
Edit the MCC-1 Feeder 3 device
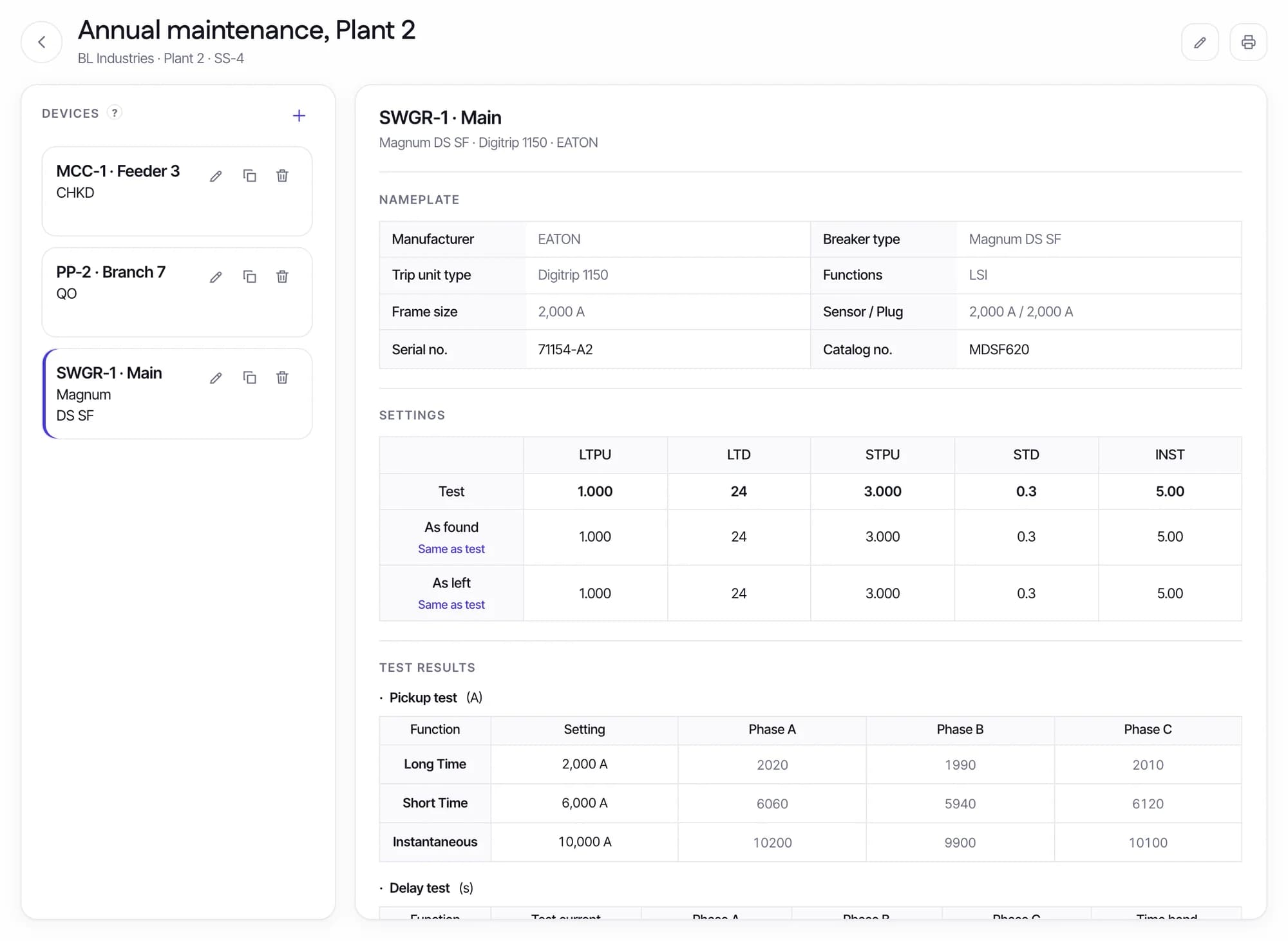click(216, 176)
